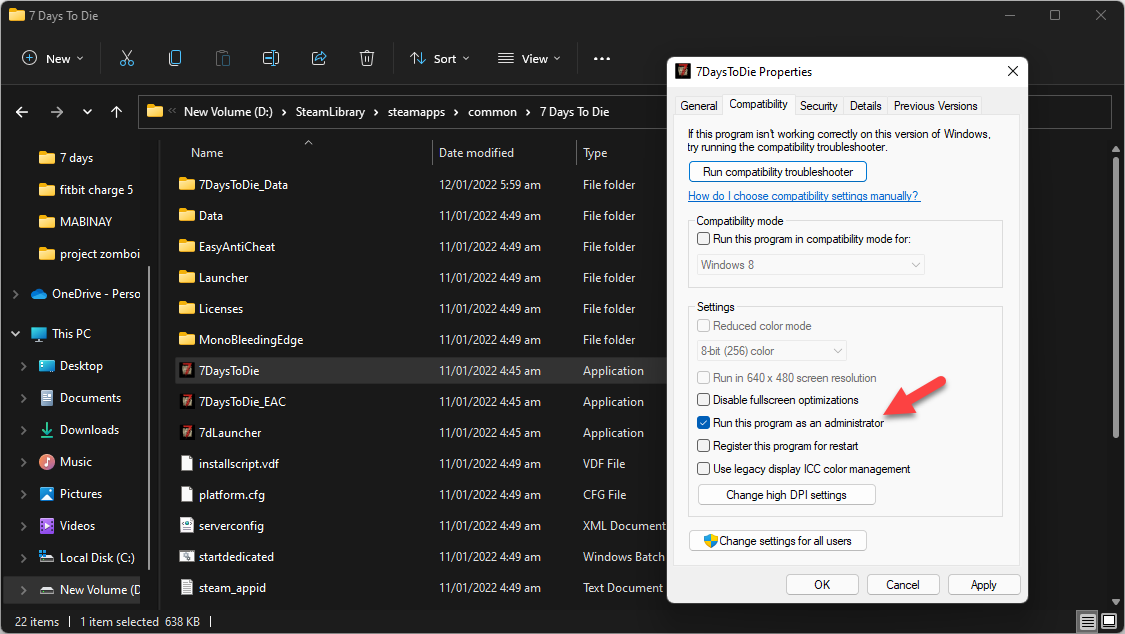This screenshot has height=634, width=1125.
Task: Switch to details view icon in status bar
Action: 1088,621
